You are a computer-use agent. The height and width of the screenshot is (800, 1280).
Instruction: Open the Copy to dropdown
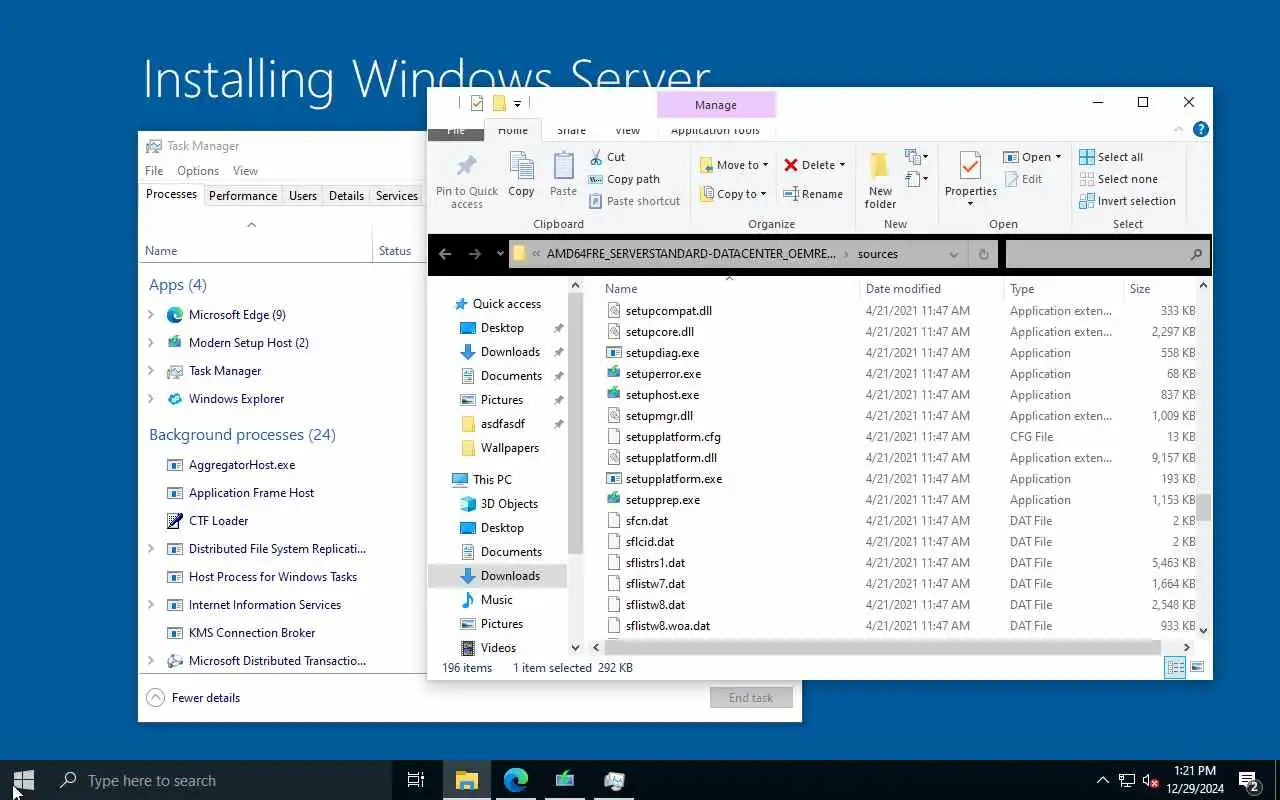tap(733, 194)
